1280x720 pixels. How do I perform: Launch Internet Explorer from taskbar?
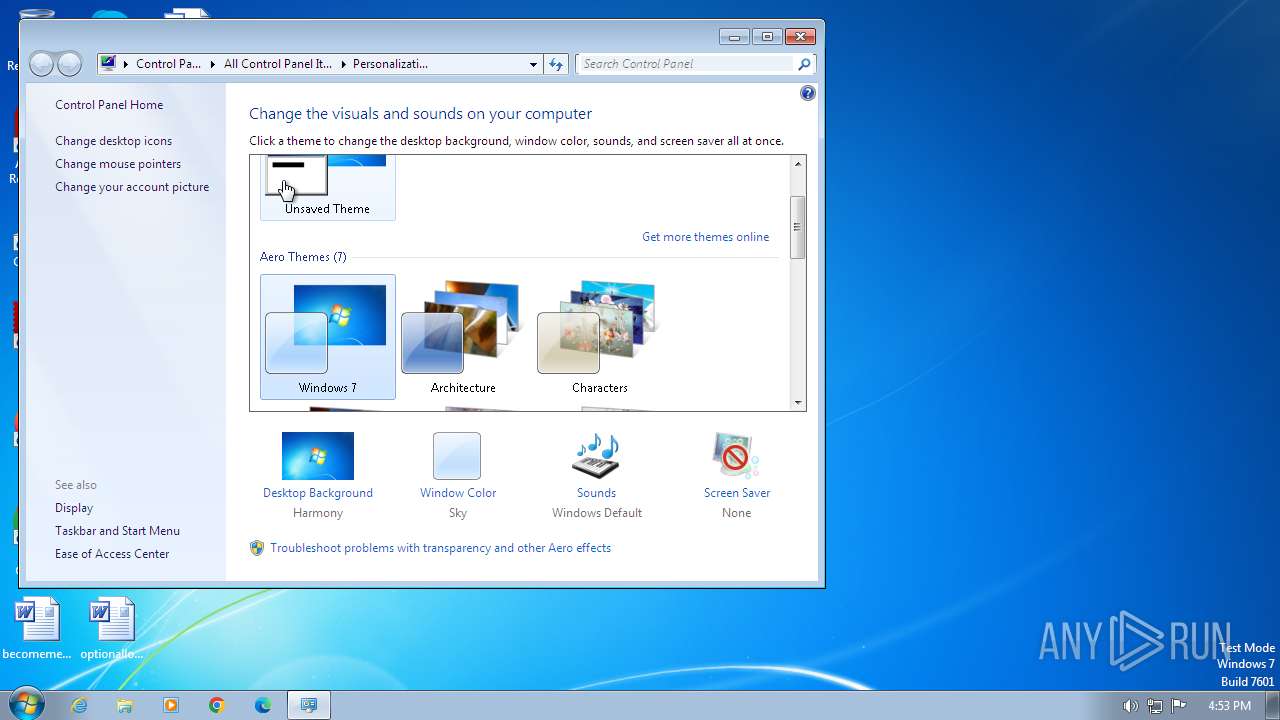point(79,705)
